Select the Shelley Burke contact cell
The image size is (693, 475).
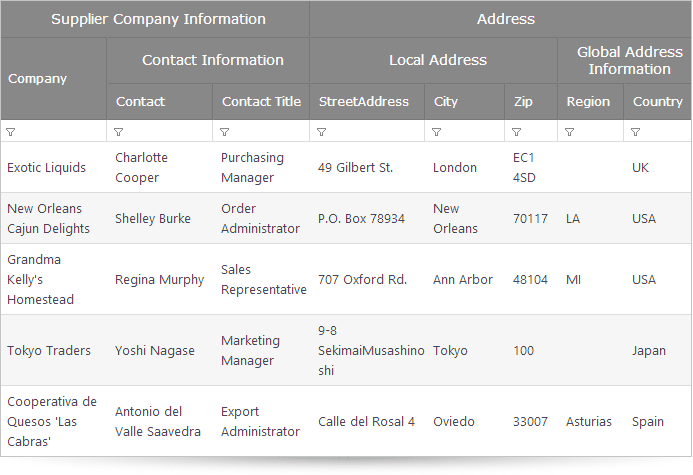coord(160,218)
